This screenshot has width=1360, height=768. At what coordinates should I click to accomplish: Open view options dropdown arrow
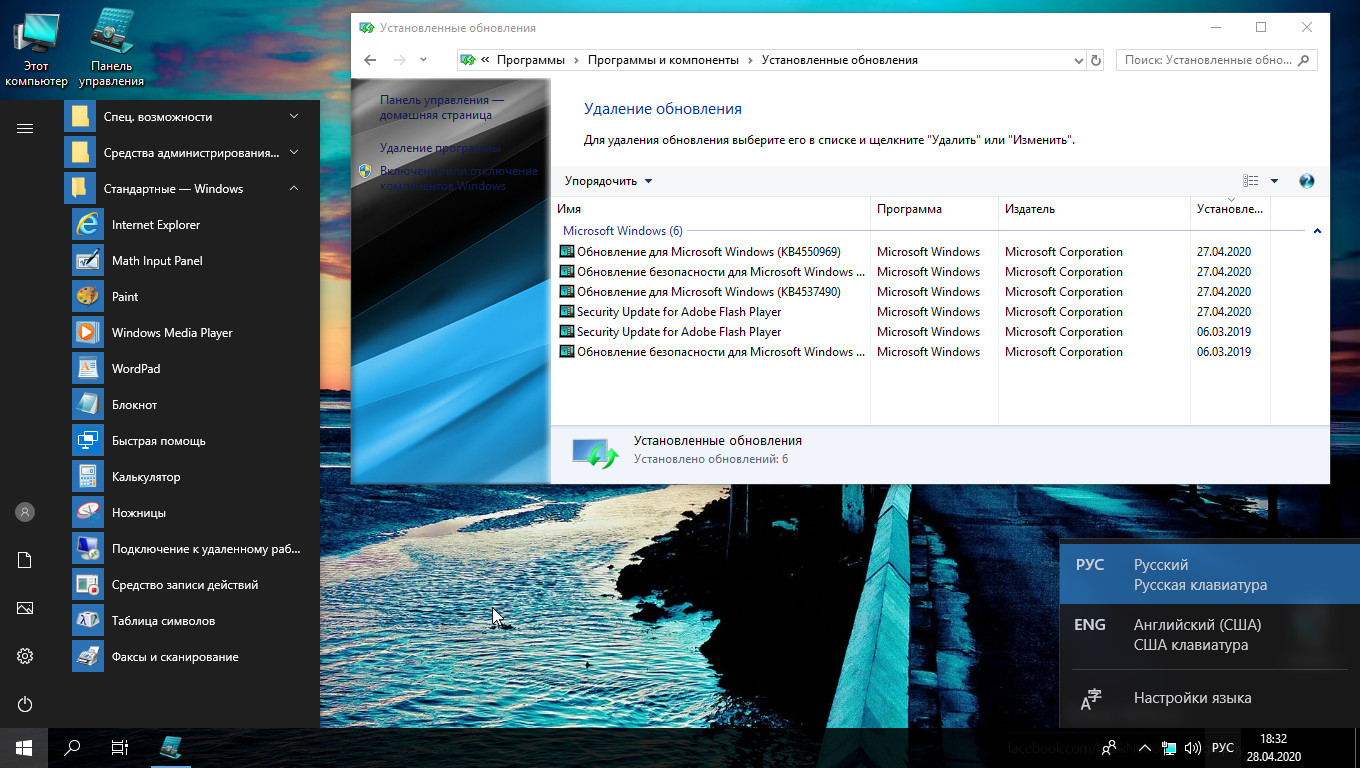click(1274, 181)
